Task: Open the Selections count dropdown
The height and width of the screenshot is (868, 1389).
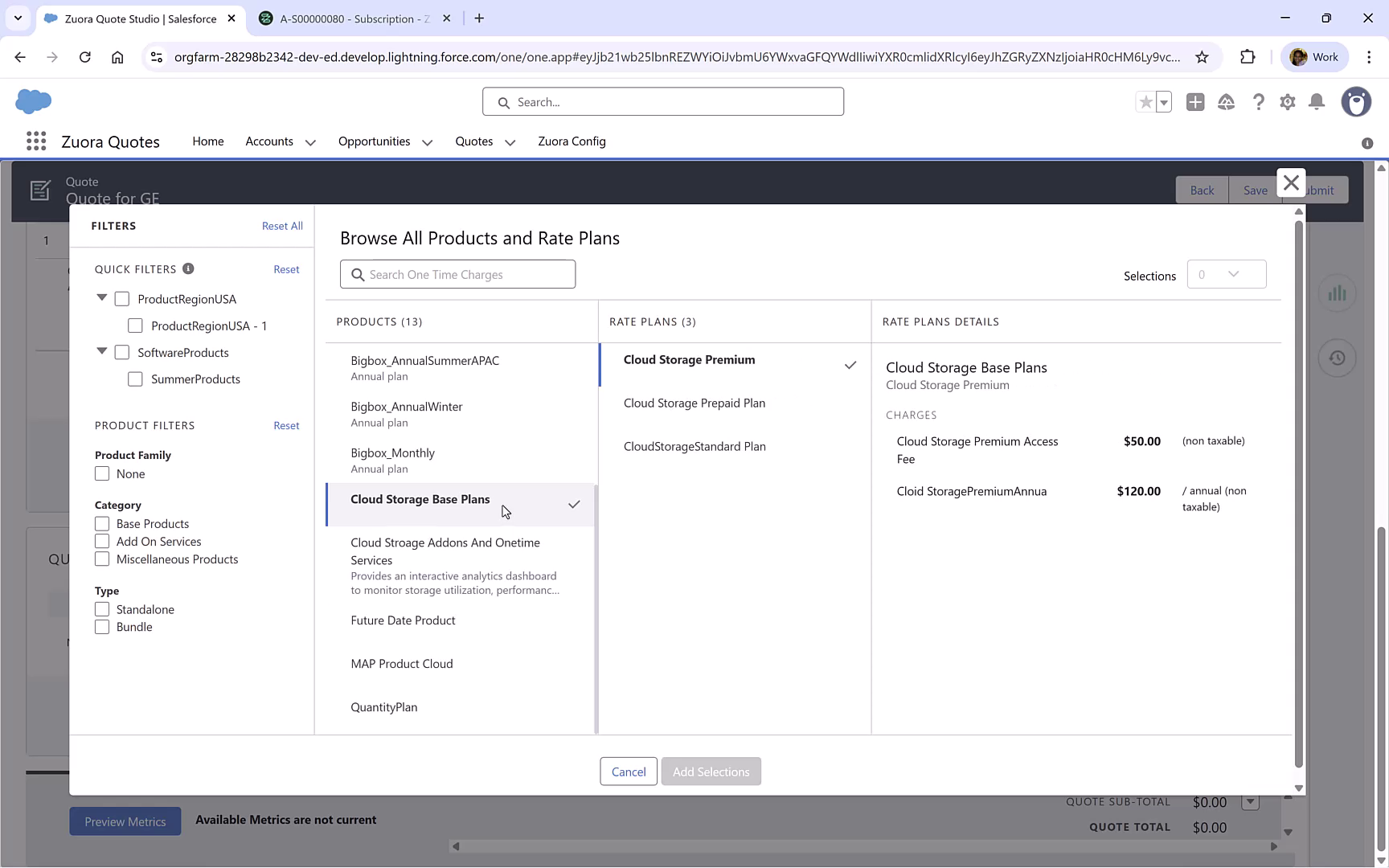Action: 1227,274
